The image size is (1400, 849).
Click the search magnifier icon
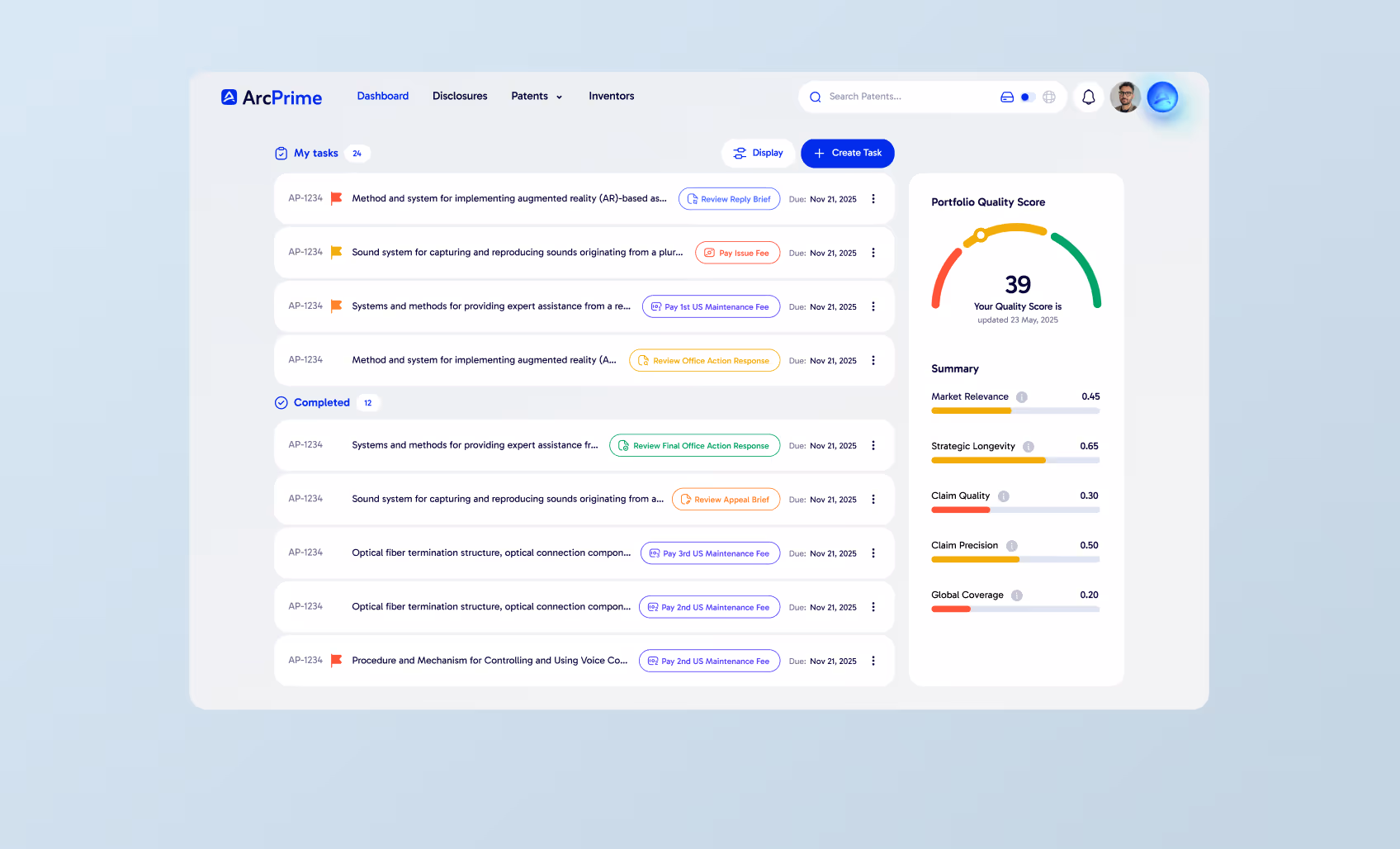pyautogui.click(x=816, y=97)
